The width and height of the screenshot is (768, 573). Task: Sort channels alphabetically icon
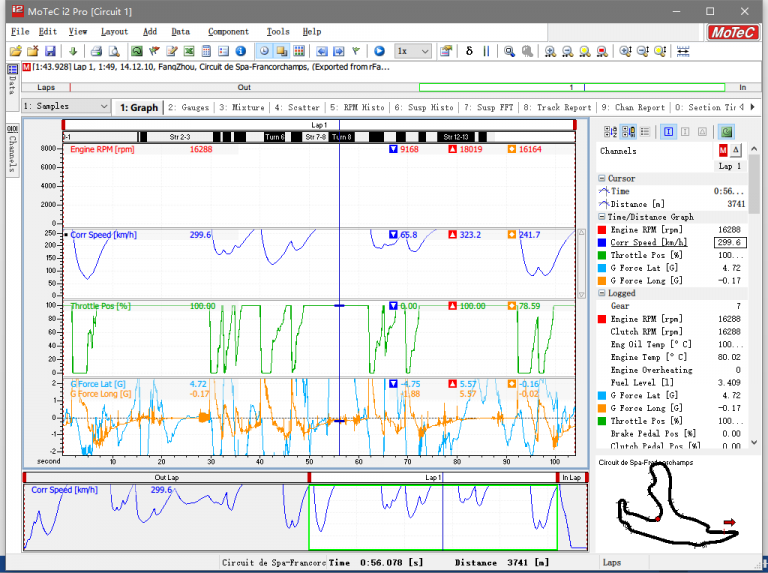[610, 131]
